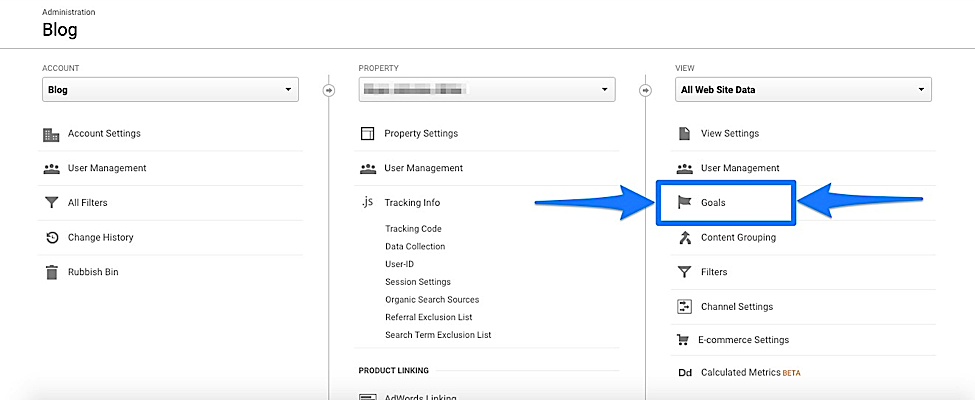This screenshot has width=975, height=400.
Task: Click the E-commerce Settings cart icon
Action: pos(683,340)
